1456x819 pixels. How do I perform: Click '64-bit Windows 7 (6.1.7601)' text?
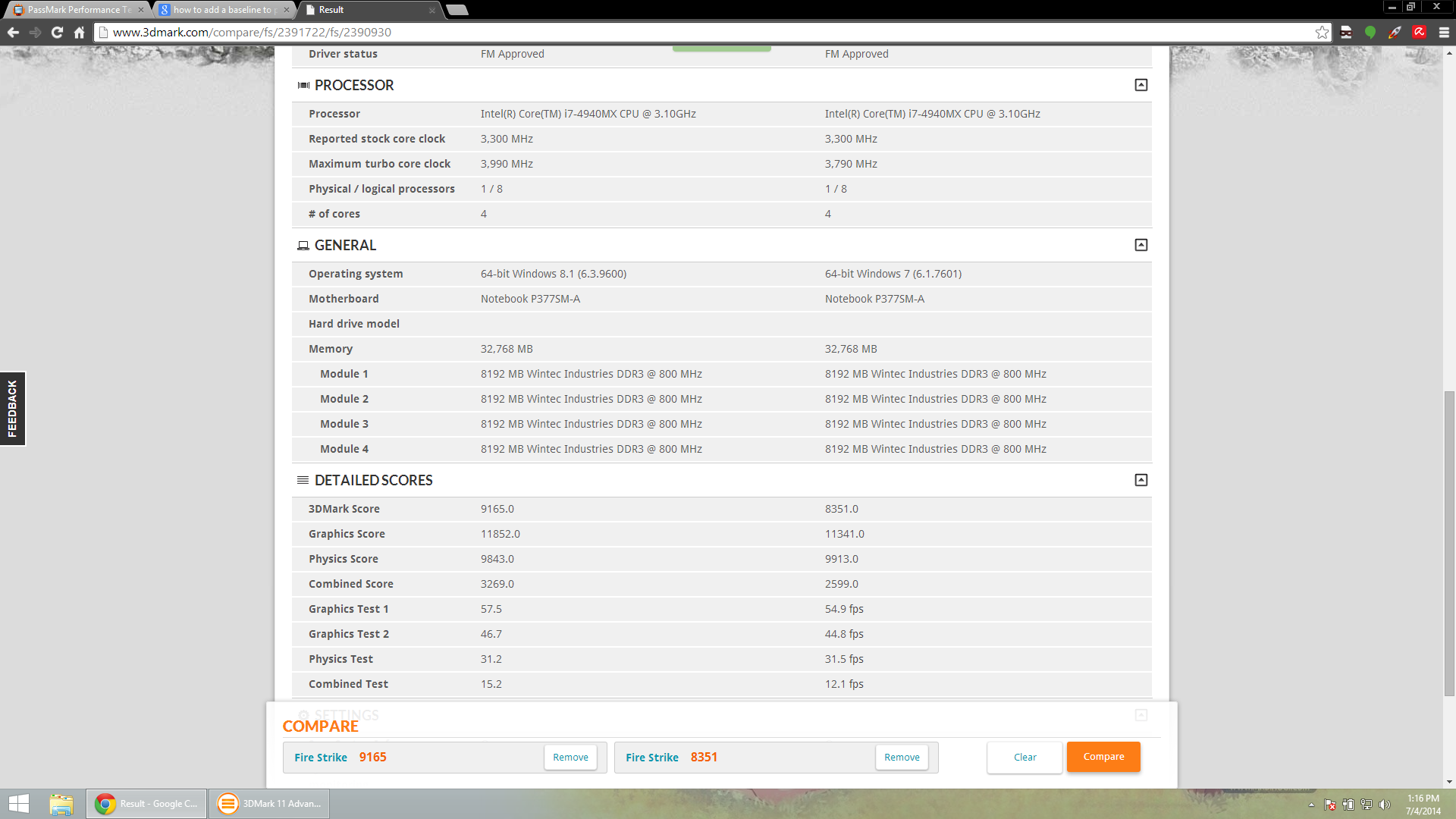(x=893, y=274)
